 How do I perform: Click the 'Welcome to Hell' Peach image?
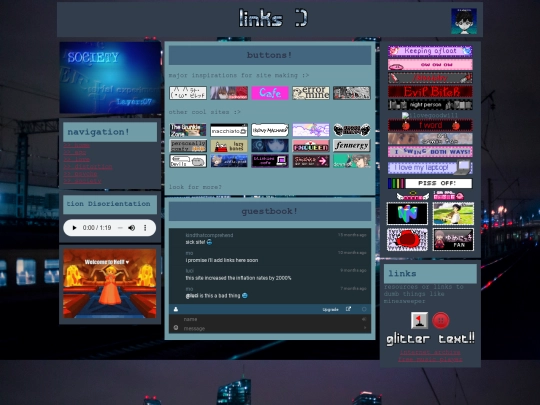[x=110, y=283]
